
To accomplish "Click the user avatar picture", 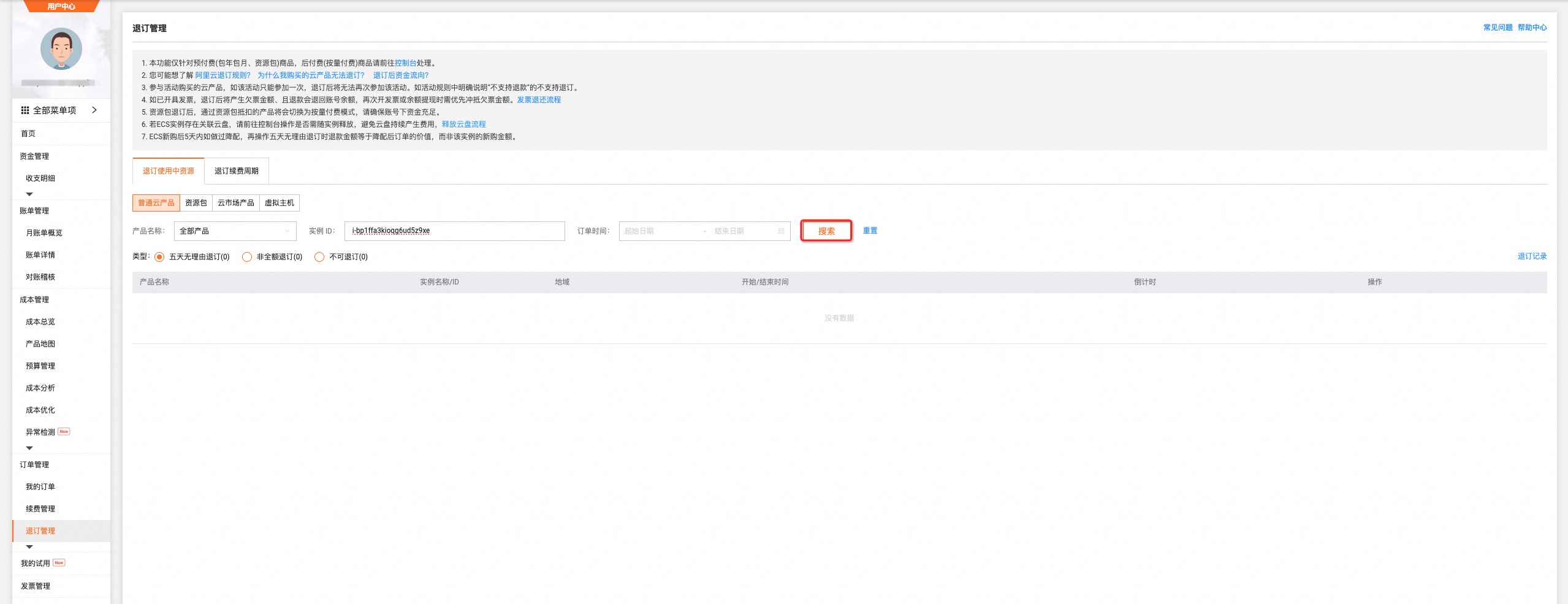I will pyautogui.click(x=61, y=48).
